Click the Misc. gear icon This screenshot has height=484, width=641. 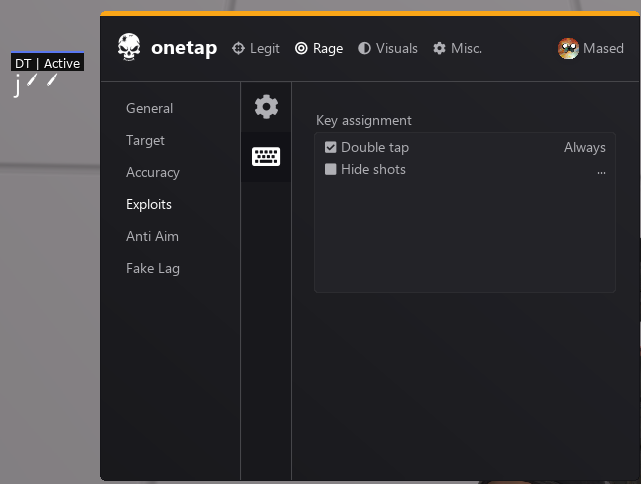(x=439, y=48)
